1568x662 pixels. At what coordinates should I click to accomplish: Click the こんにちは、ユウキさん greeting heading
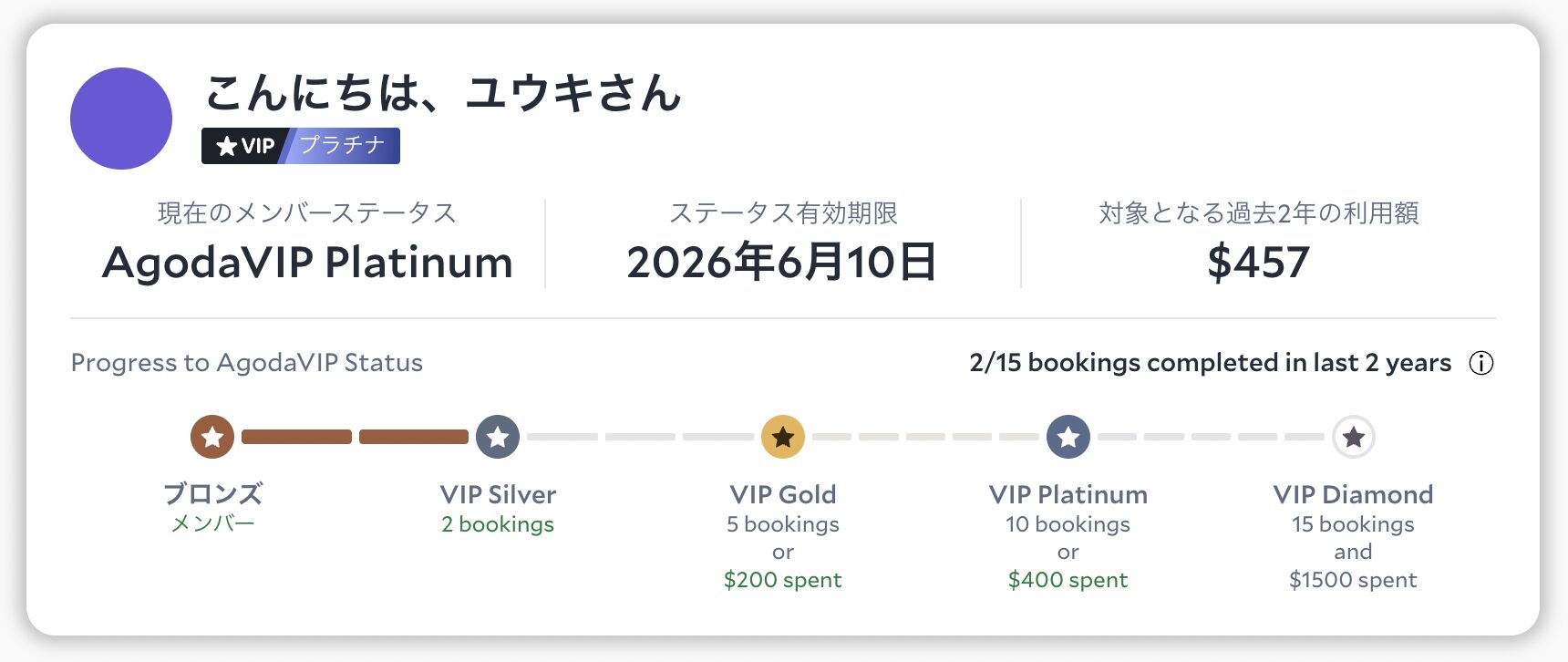443,93
